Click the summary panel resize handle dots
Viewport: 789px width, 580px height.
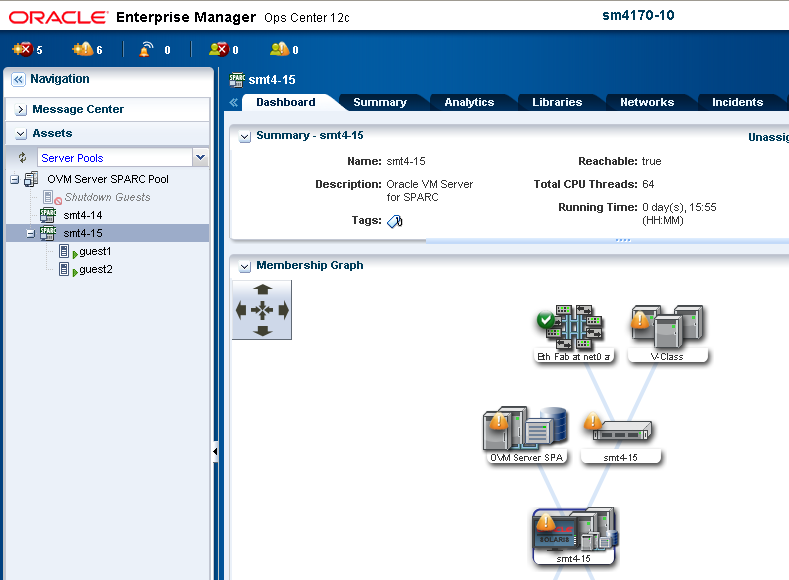click(623, 240)
